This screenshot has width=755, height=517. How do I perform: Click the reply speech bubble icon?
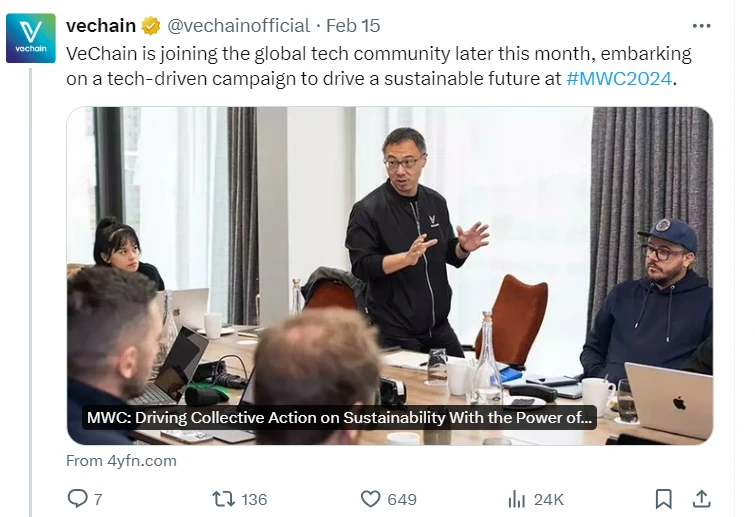(77, 498)
